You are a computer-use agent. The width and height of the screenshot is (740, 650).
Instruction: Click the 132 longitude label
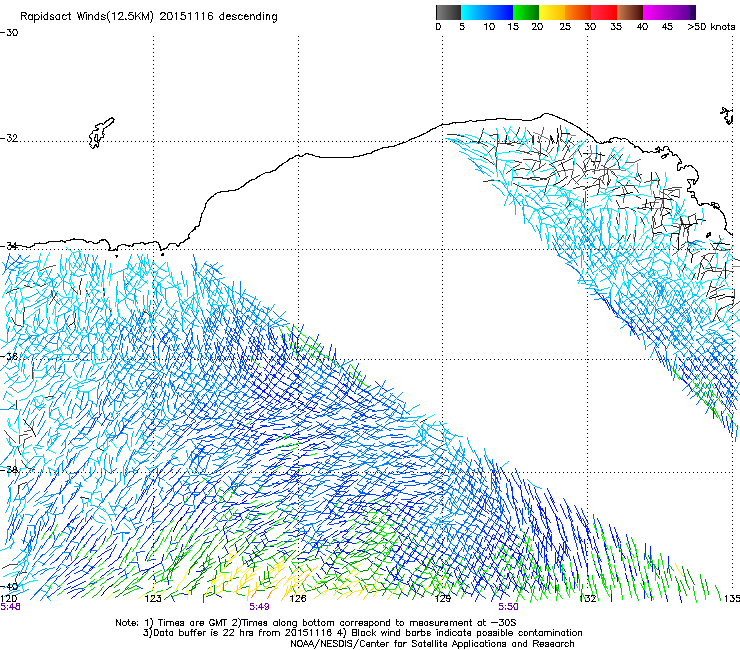click(x=588, y=599)
